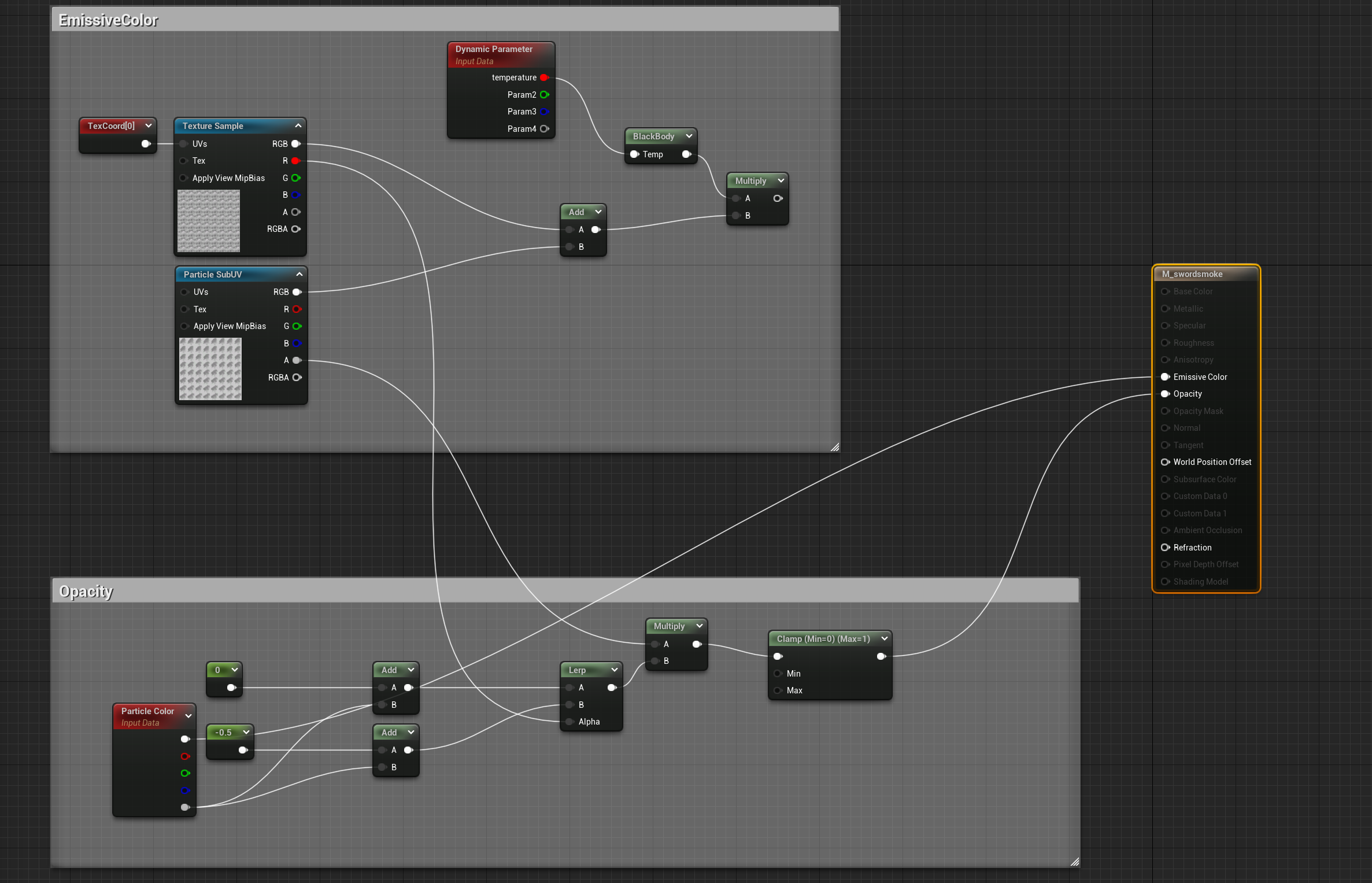Click the Clamp node output pin
1372x883 pixels.
[881, 656]
